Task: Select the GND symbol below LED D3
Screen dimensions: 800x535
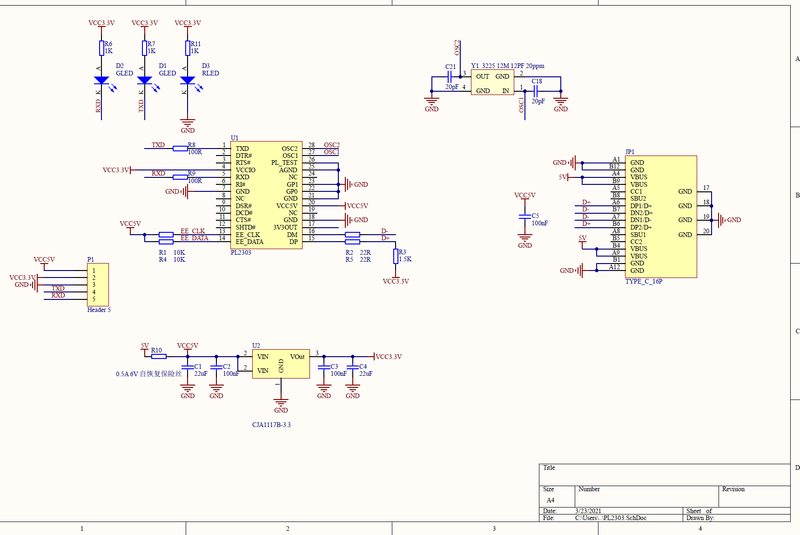Action: (x=188, y=124)
